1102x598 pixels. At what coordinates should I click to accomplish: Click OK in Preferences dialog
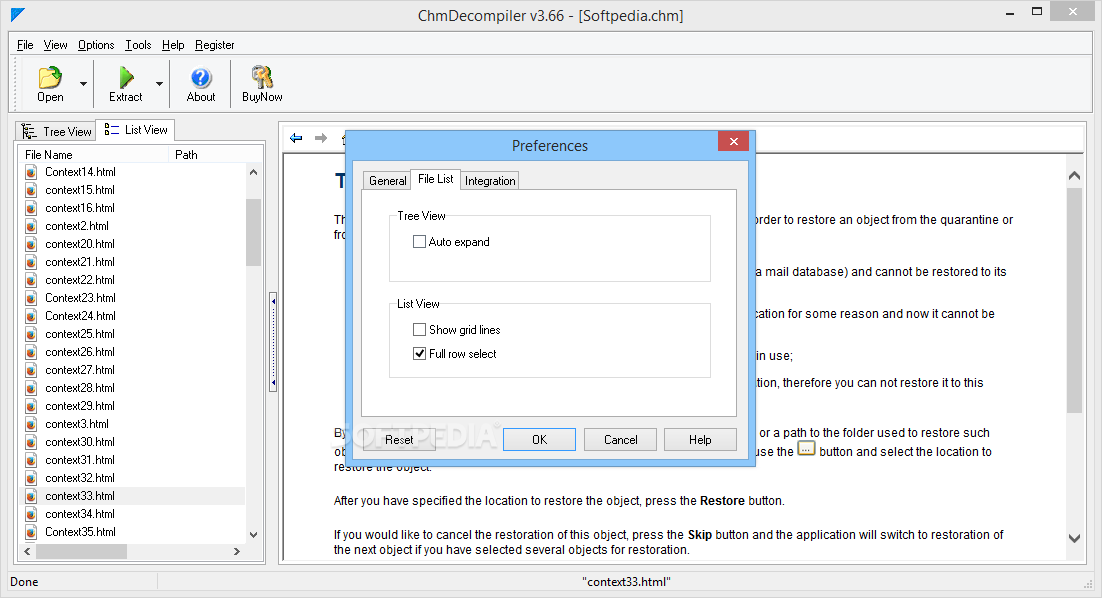(x=539, y=440)
